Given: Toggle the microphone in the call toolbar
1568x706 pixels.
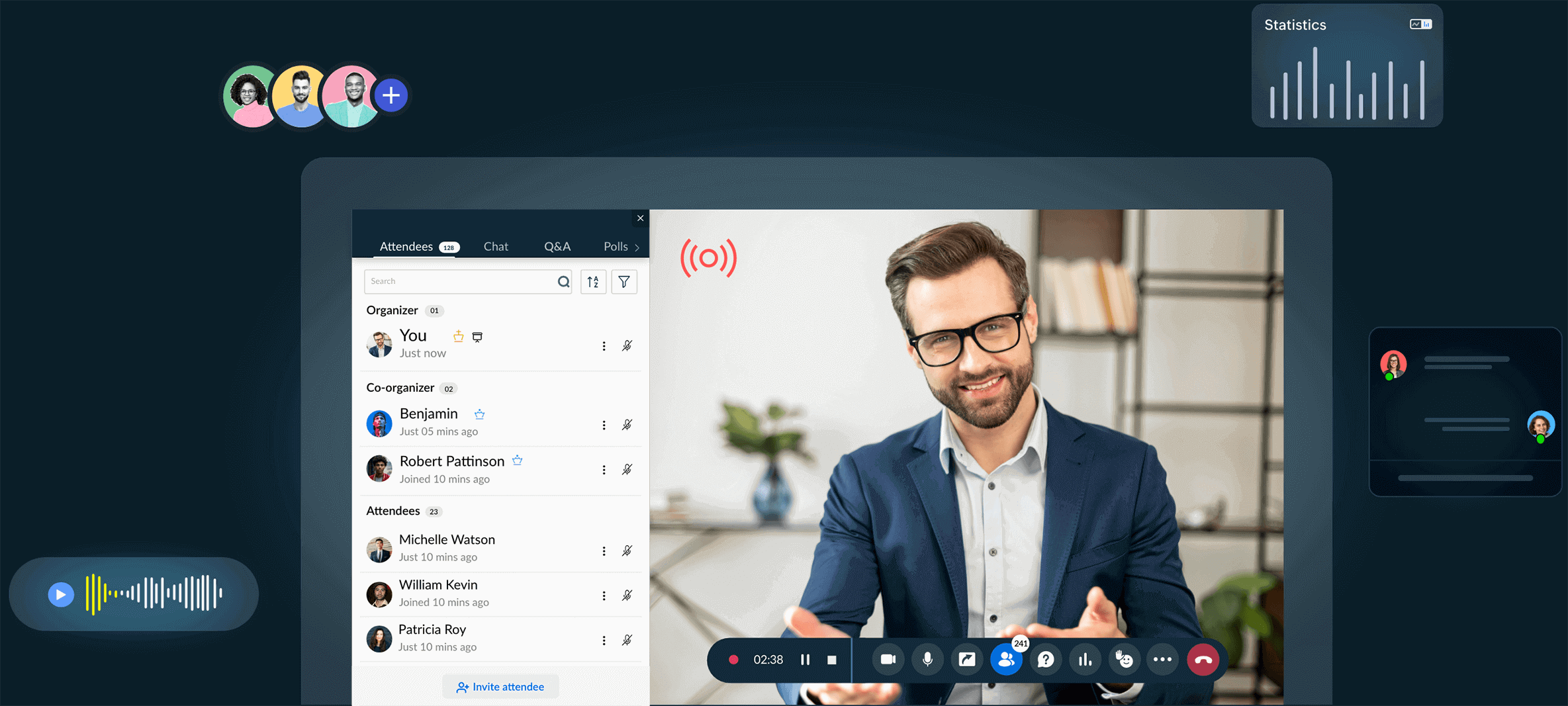Looking at the screenshot, I should pyautogui.click(x=927, y=660).
